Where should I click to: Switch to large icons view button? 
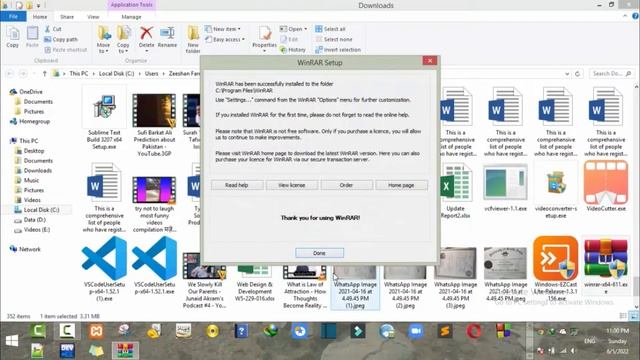coord(633,316)
